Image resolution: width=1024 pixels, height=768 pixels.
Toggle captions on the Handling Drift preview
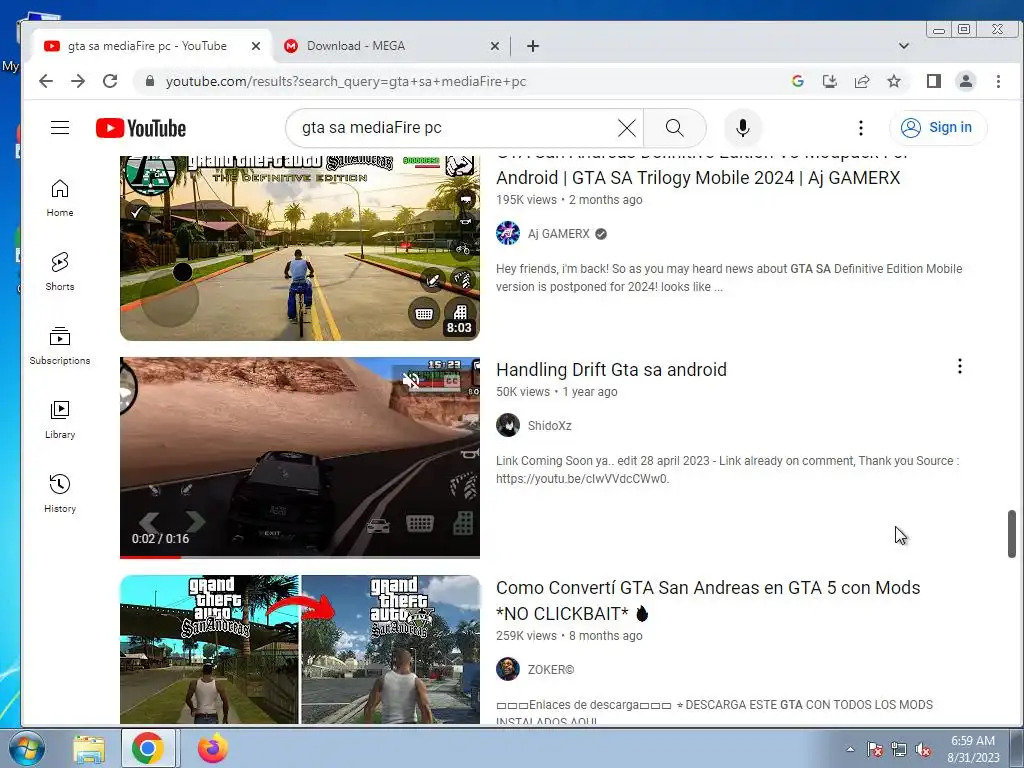(x=451, y=380)
